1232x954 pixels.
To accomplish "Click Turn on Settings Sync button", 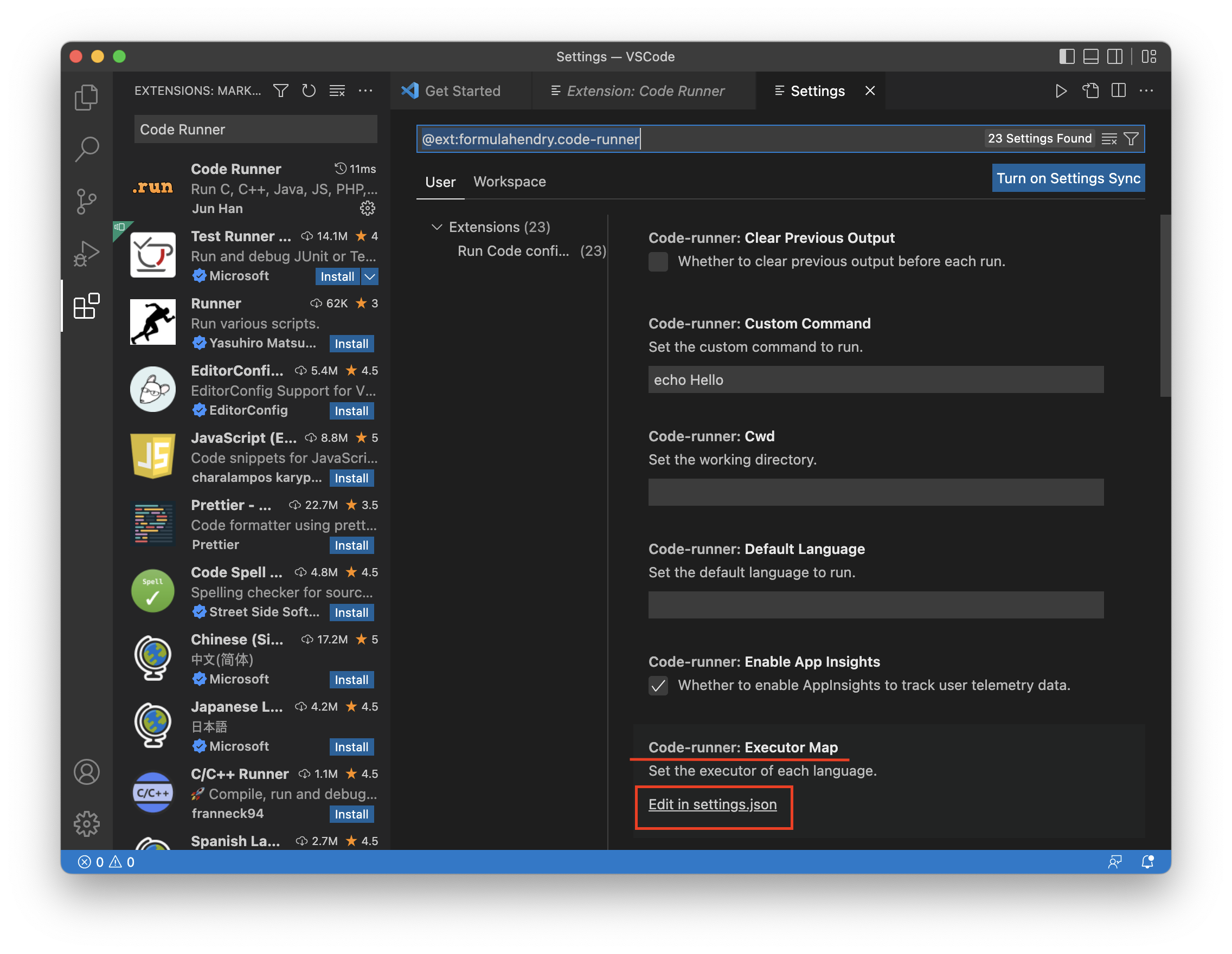I will (1068, 178).
